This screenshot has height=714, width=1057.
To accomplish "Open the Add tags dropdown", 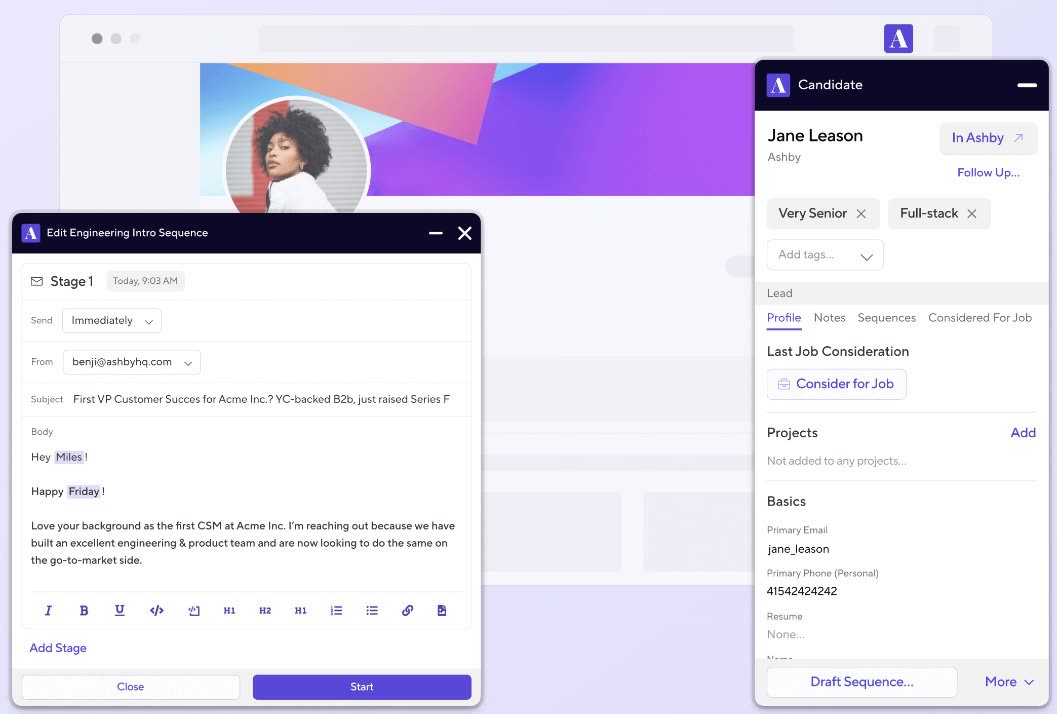I will coord(825,255).
